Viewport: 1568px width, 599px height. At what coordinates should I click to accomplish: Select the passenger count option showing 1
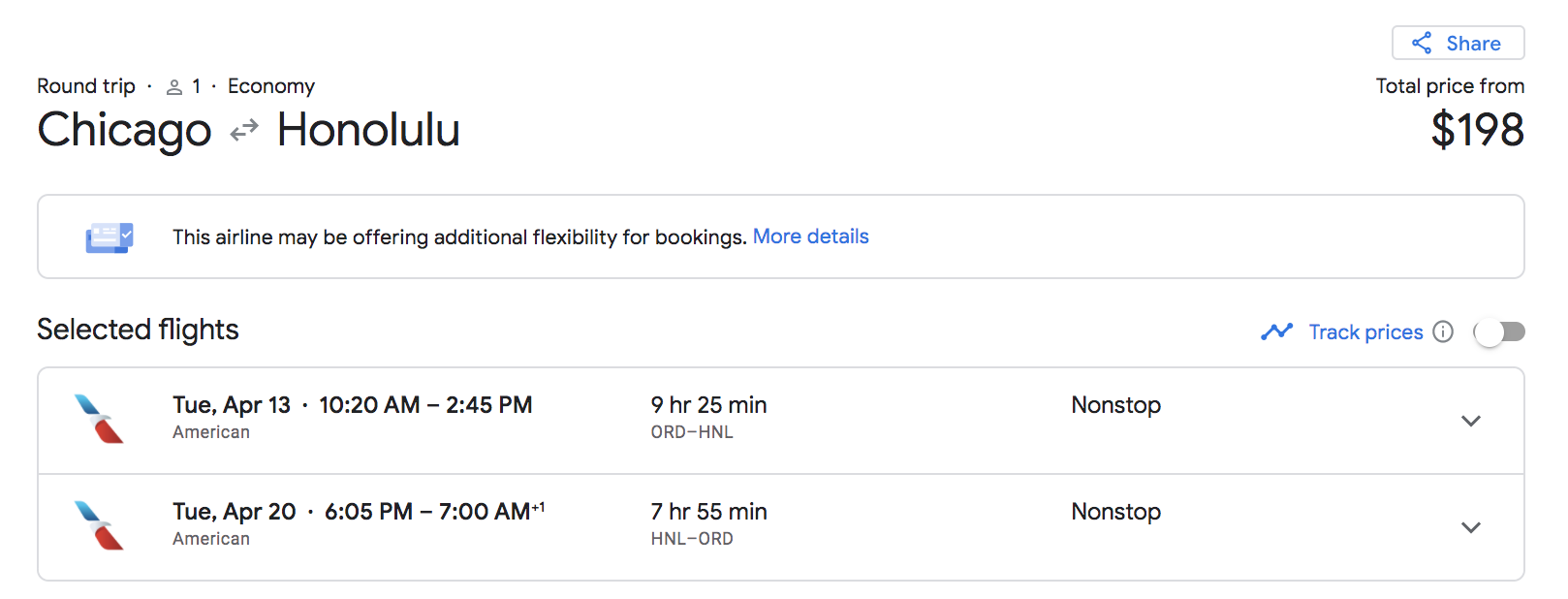195,85
